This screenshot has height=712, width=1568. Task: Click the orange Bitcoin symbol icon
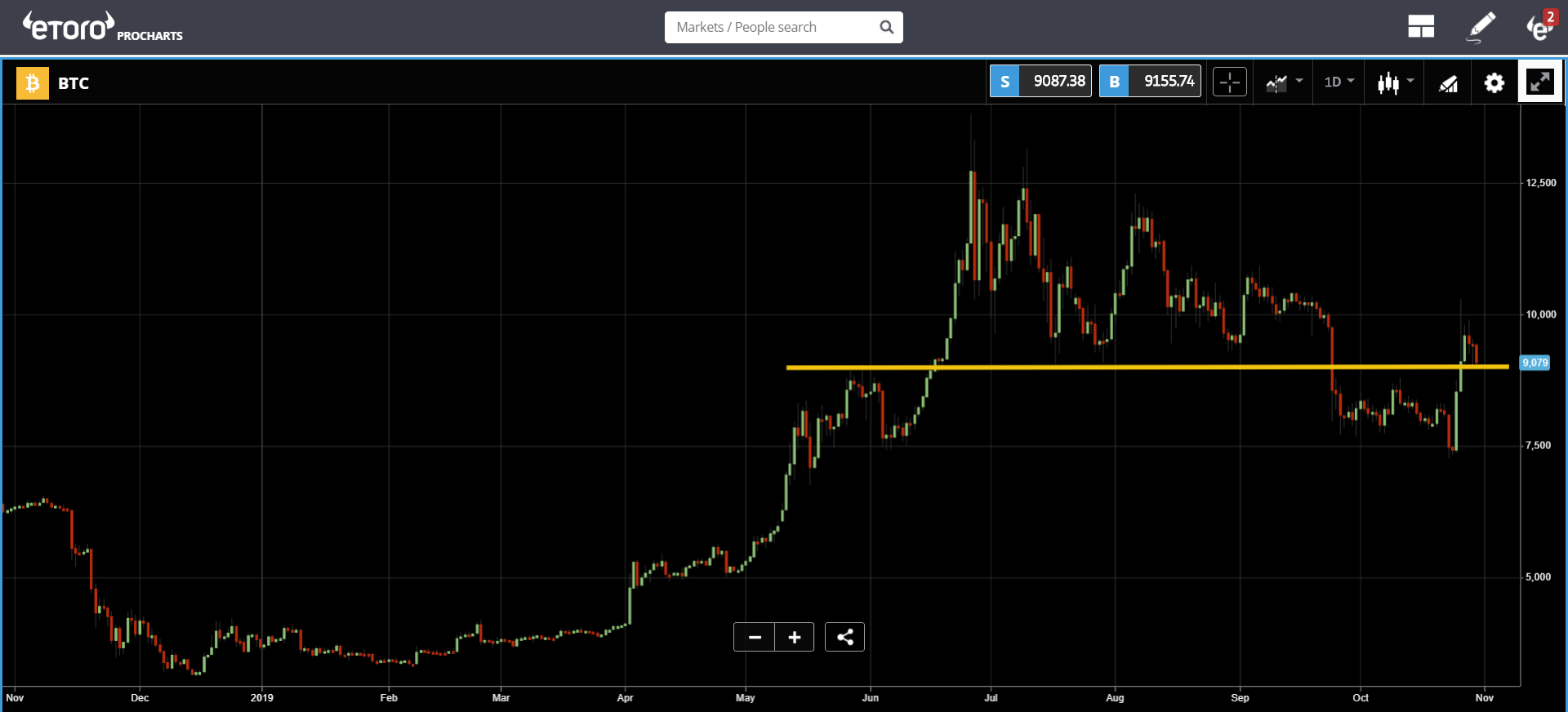click(33, 82)
